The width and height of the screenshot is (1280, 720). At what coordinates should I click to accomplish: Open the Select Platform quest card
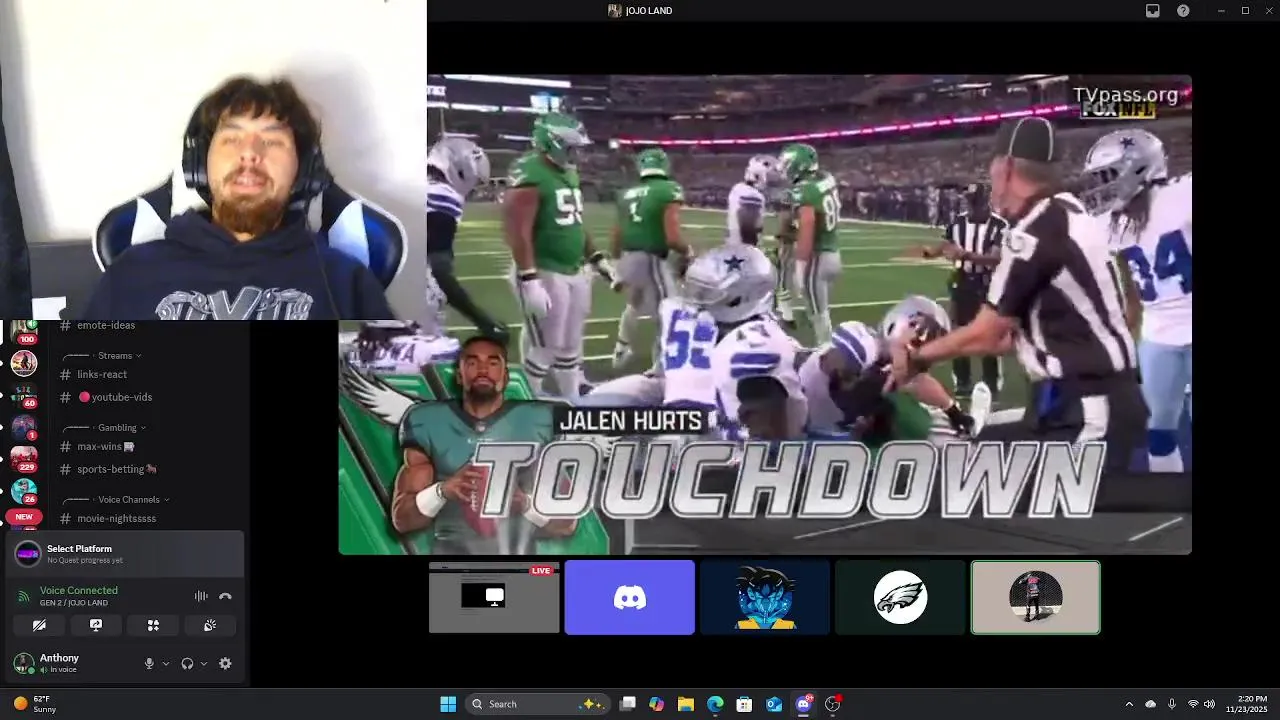pos(125,554)
